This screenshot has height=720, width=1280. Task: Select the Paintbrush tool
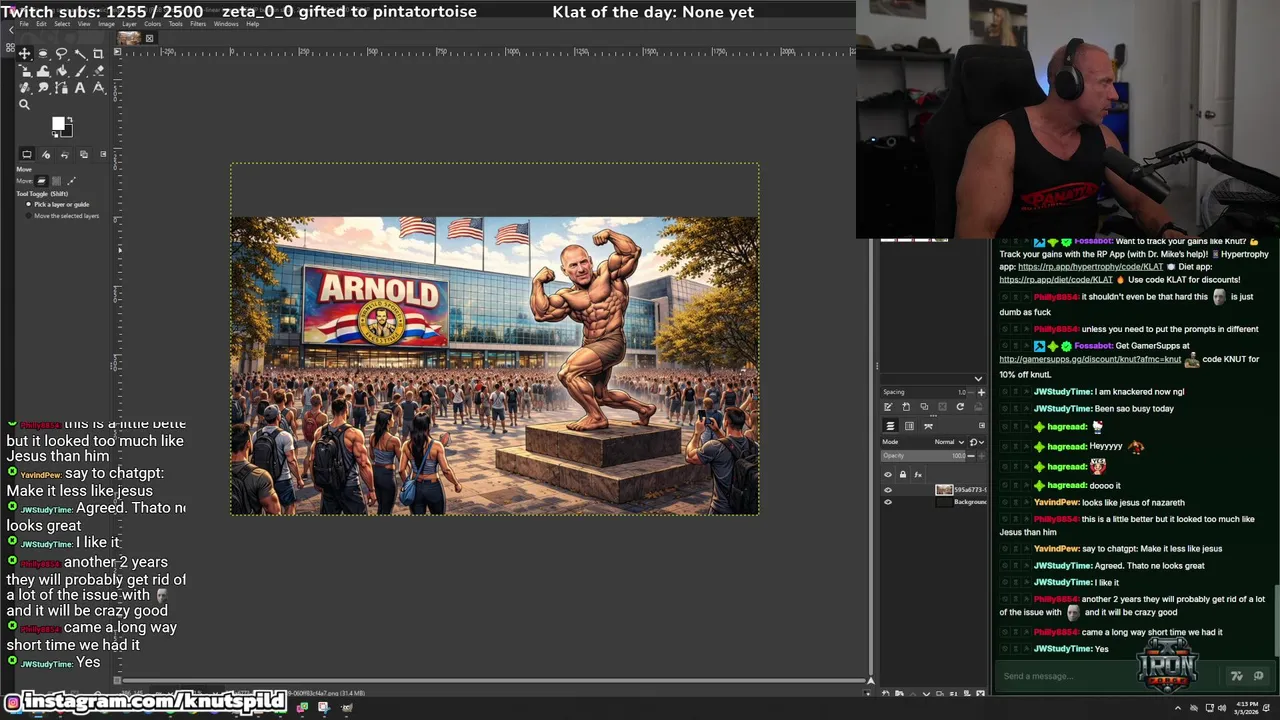pyautogui.click(x=80, y=71)
